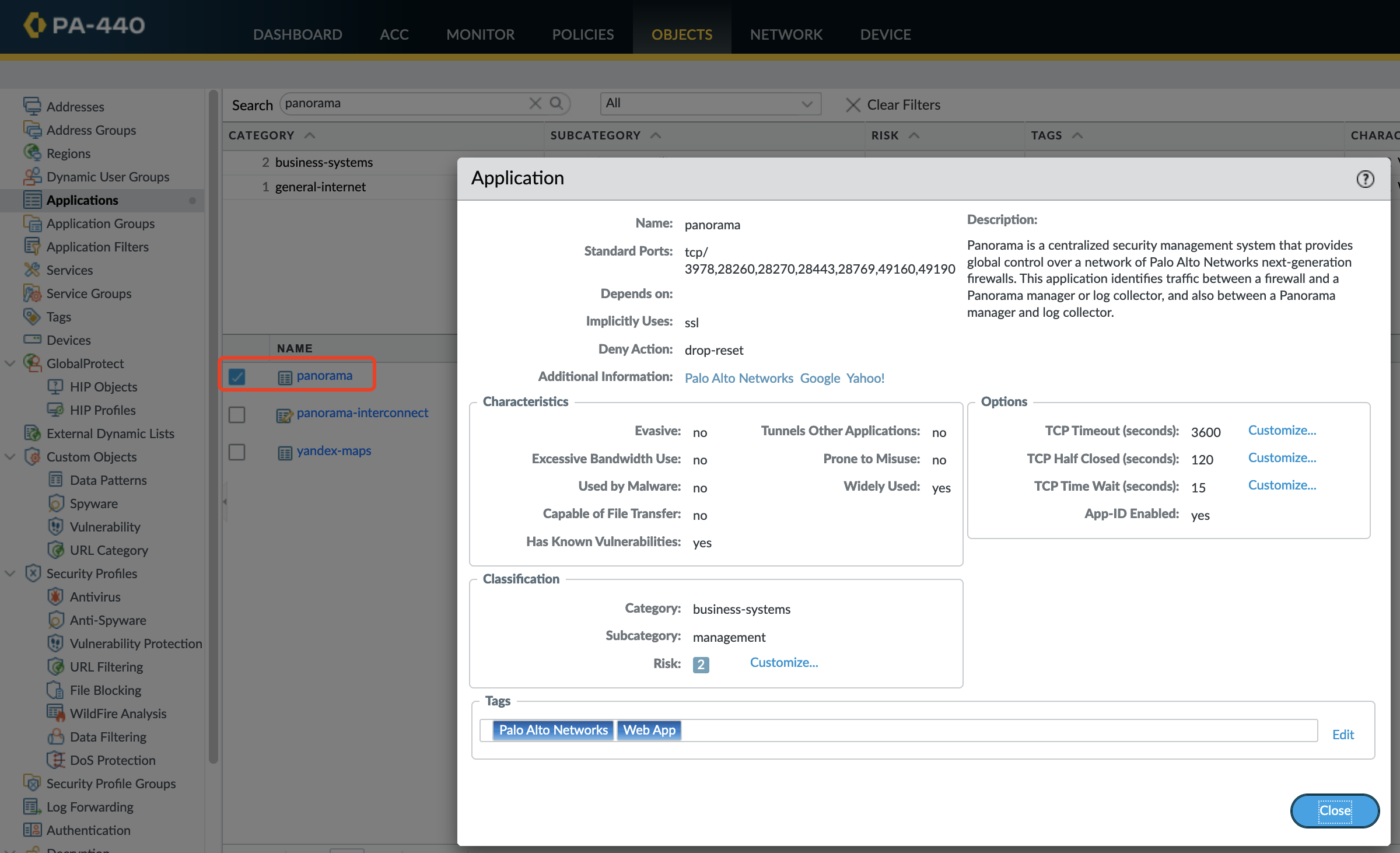Viewport: 1400px width, 853px height.
Task: Click Edit for Tags
Action: 1343,735
